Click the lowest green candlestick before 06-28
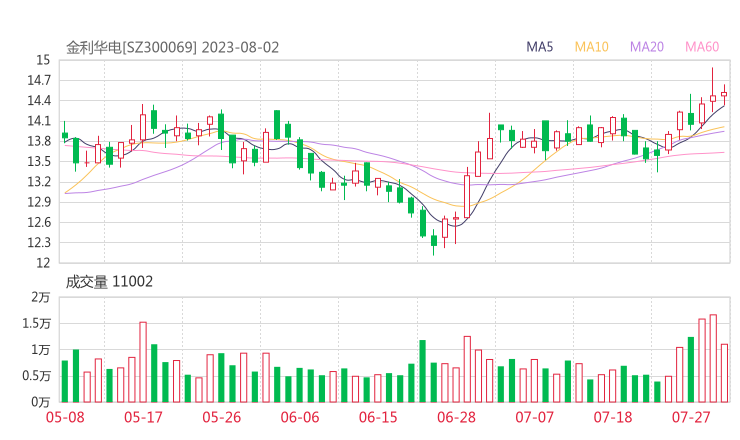 434,242
